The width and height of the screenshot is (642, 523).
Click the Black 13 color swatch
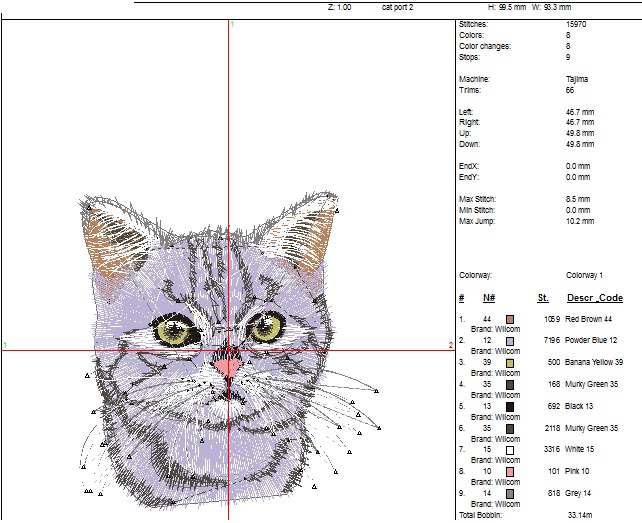510,406
